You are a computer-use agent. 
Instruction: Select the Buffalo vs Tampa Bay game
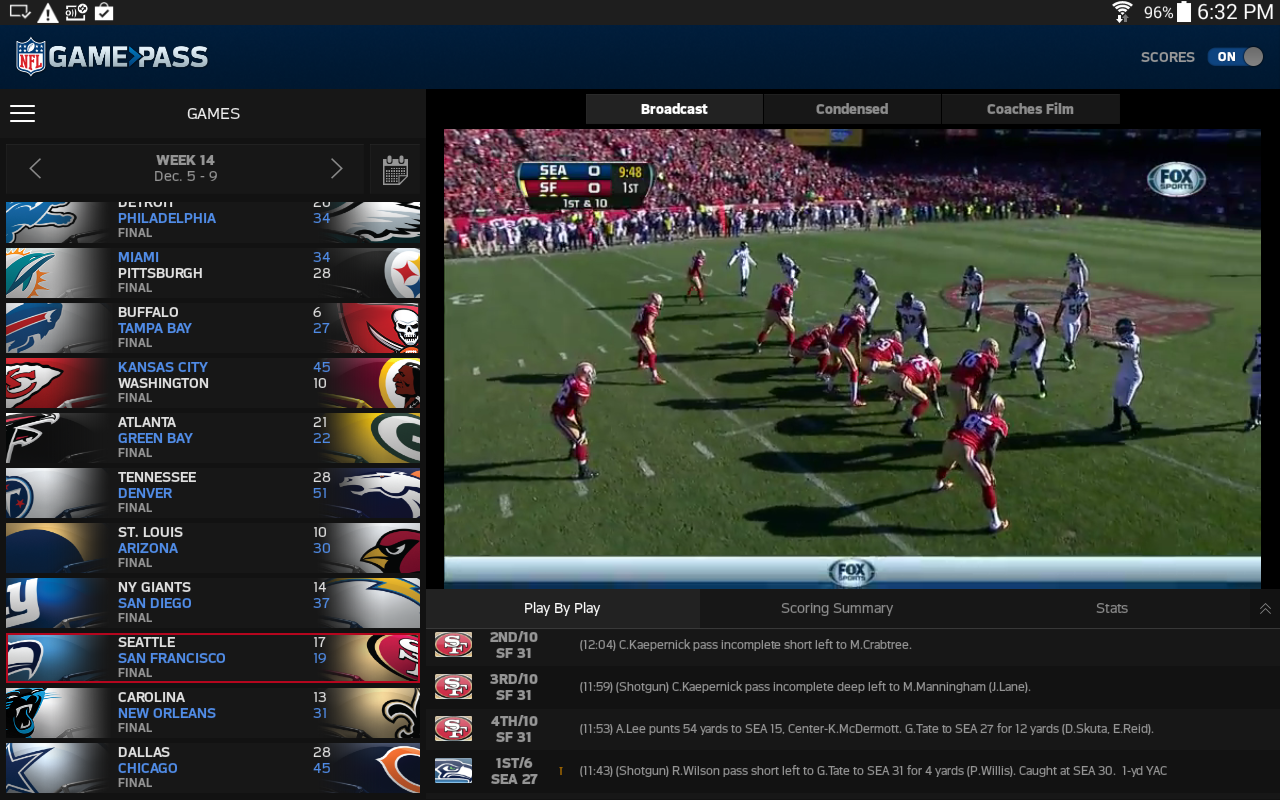tap(213, 328)
